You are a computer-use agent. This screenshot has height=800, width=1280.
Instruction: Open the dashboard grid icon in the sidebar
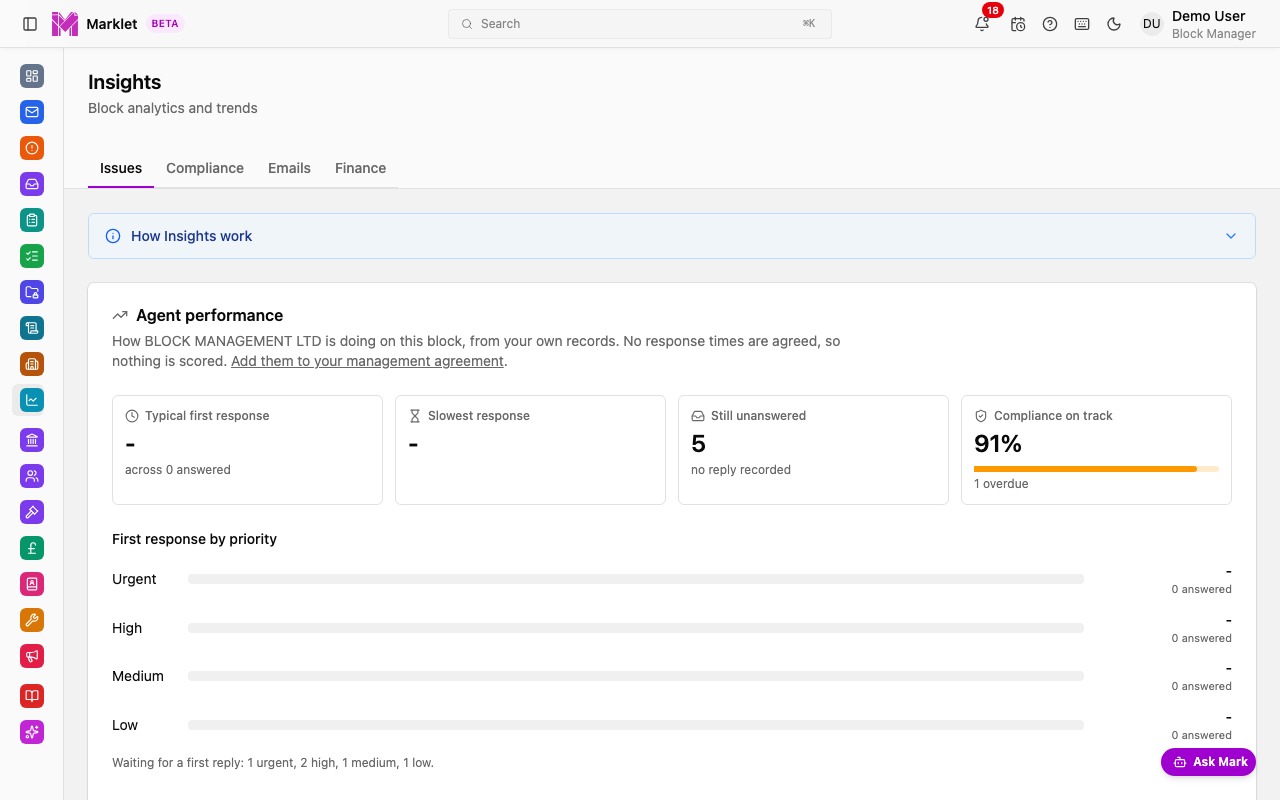click(32, 76)
